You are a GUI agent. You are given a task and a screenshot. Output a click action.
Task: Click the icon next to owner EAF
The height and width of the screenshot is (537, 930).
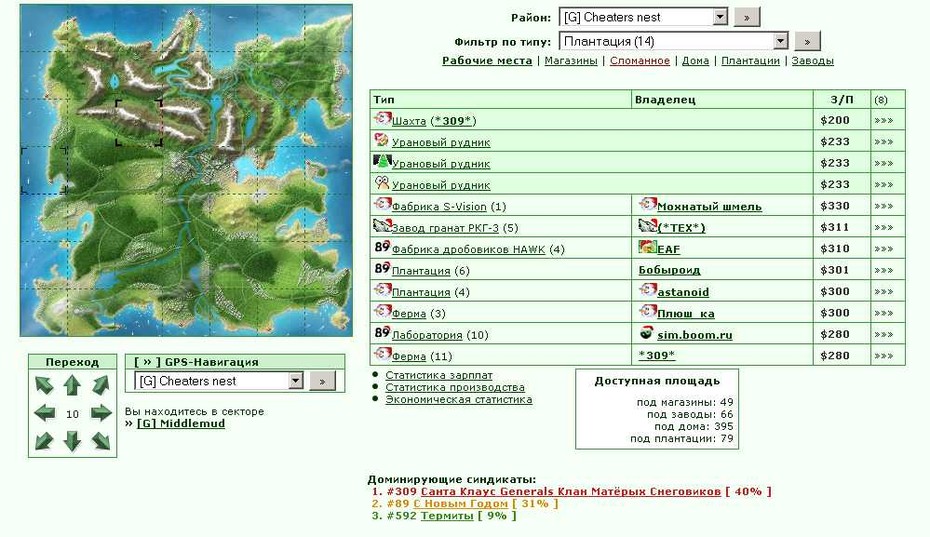click(x=647, y=247)
